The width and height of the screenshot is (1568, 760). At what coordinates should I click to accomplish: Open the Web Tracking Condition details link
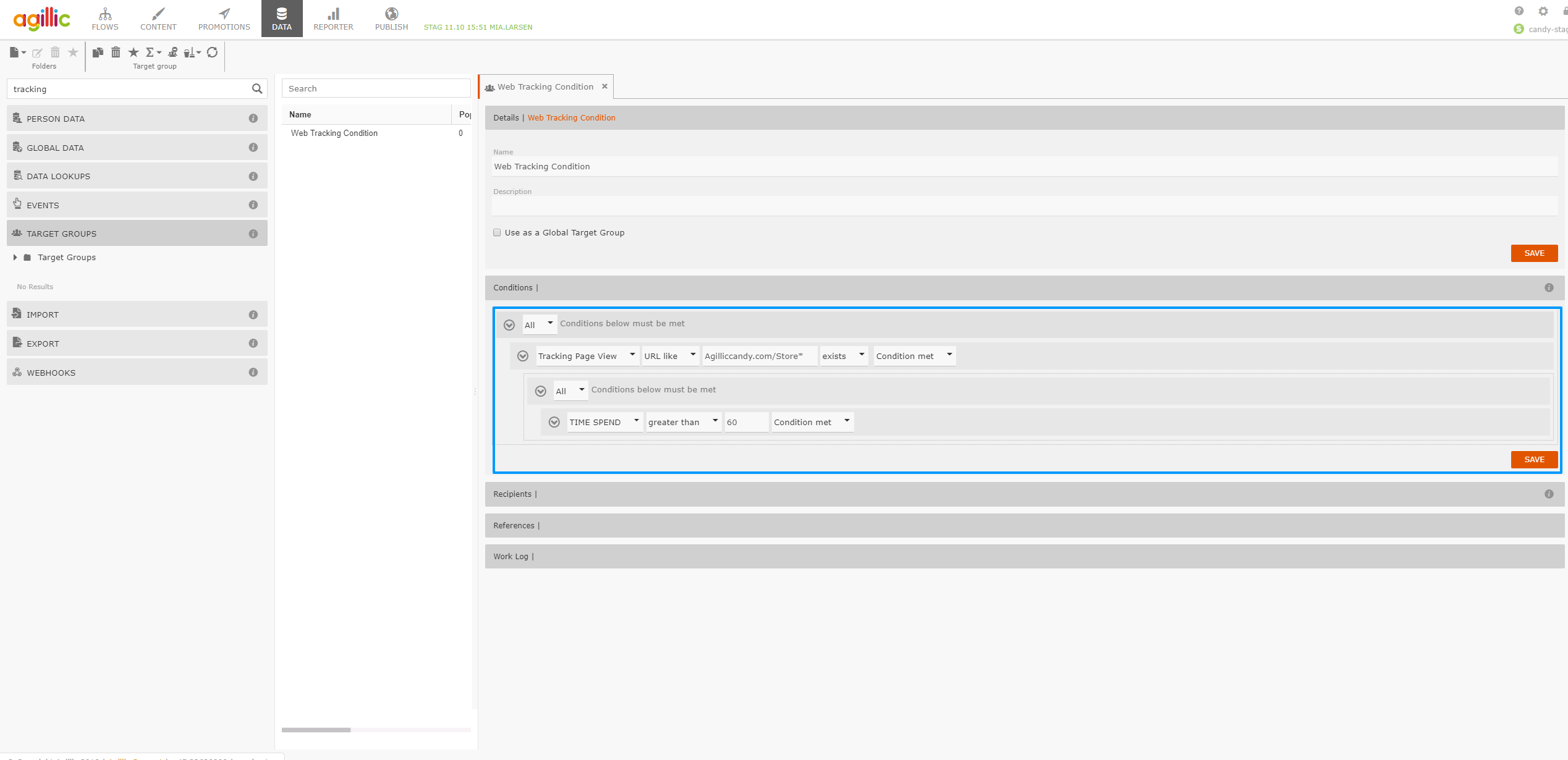coord(571,117)
